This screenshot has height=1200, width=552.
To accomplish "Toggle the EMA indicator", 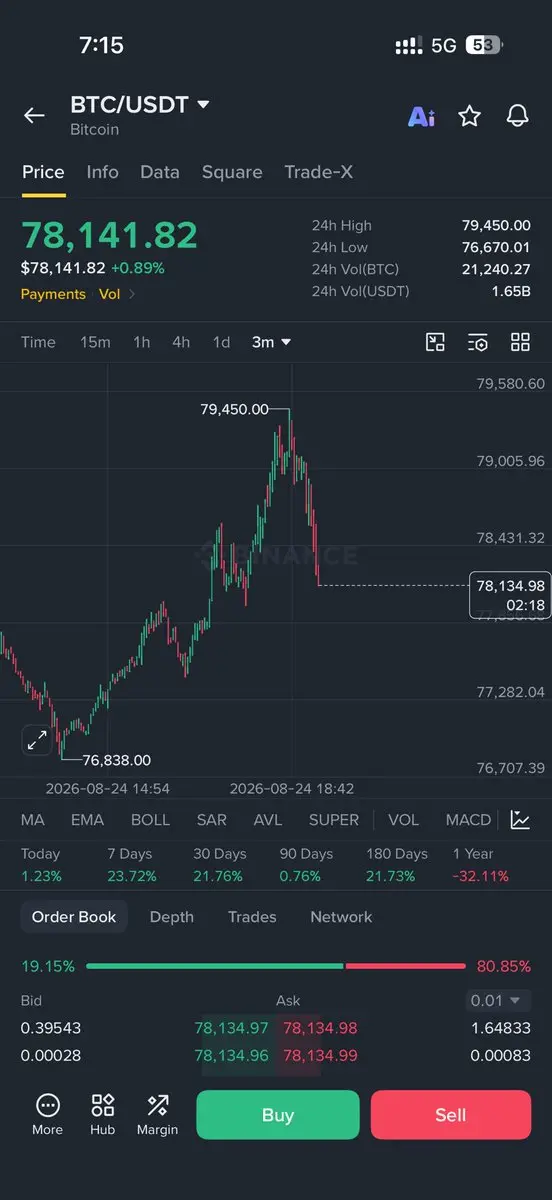I will [87, 820].
